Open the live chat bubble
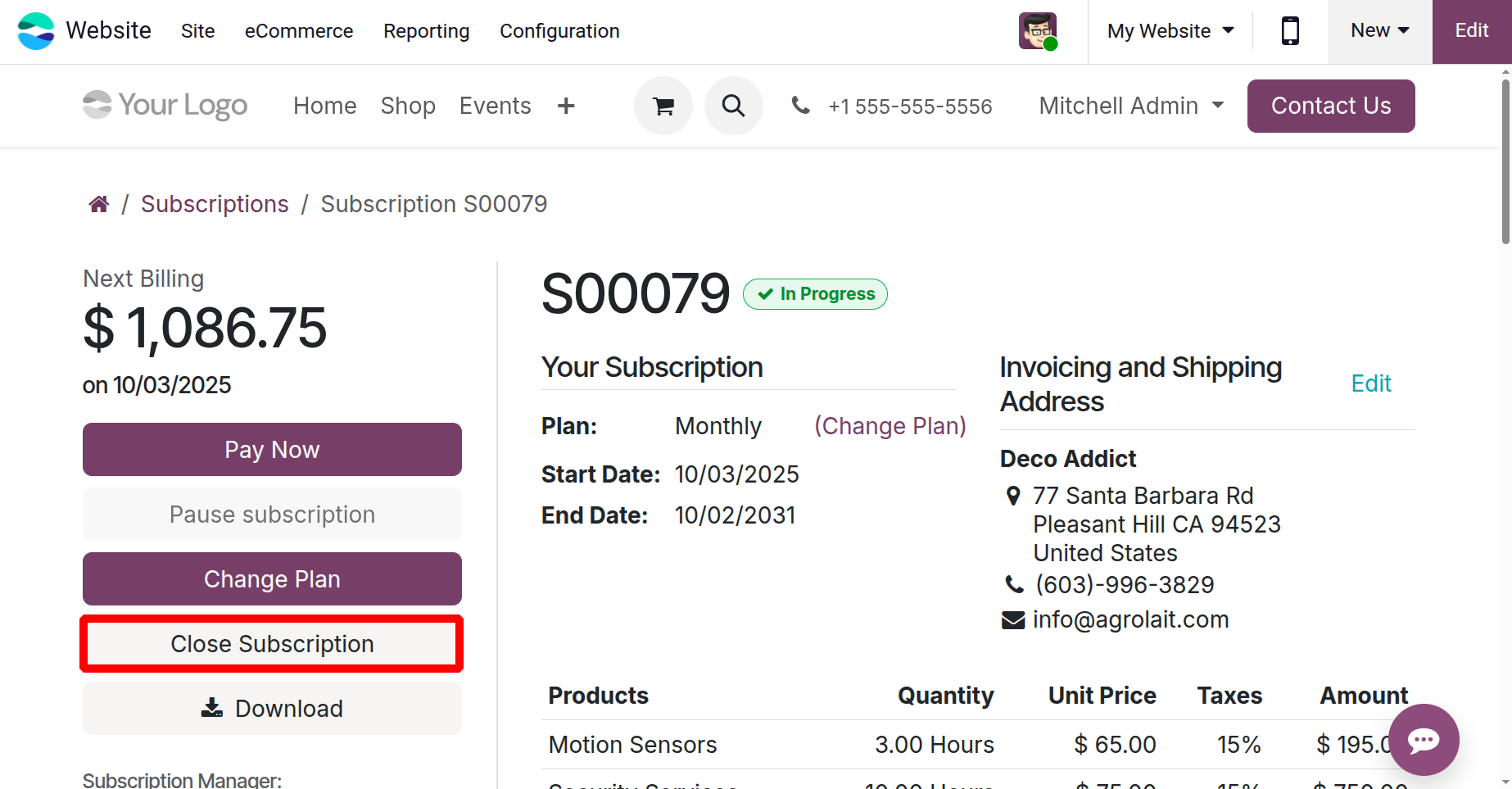Screen dimensions: 1512x789 pos(1424,740)
